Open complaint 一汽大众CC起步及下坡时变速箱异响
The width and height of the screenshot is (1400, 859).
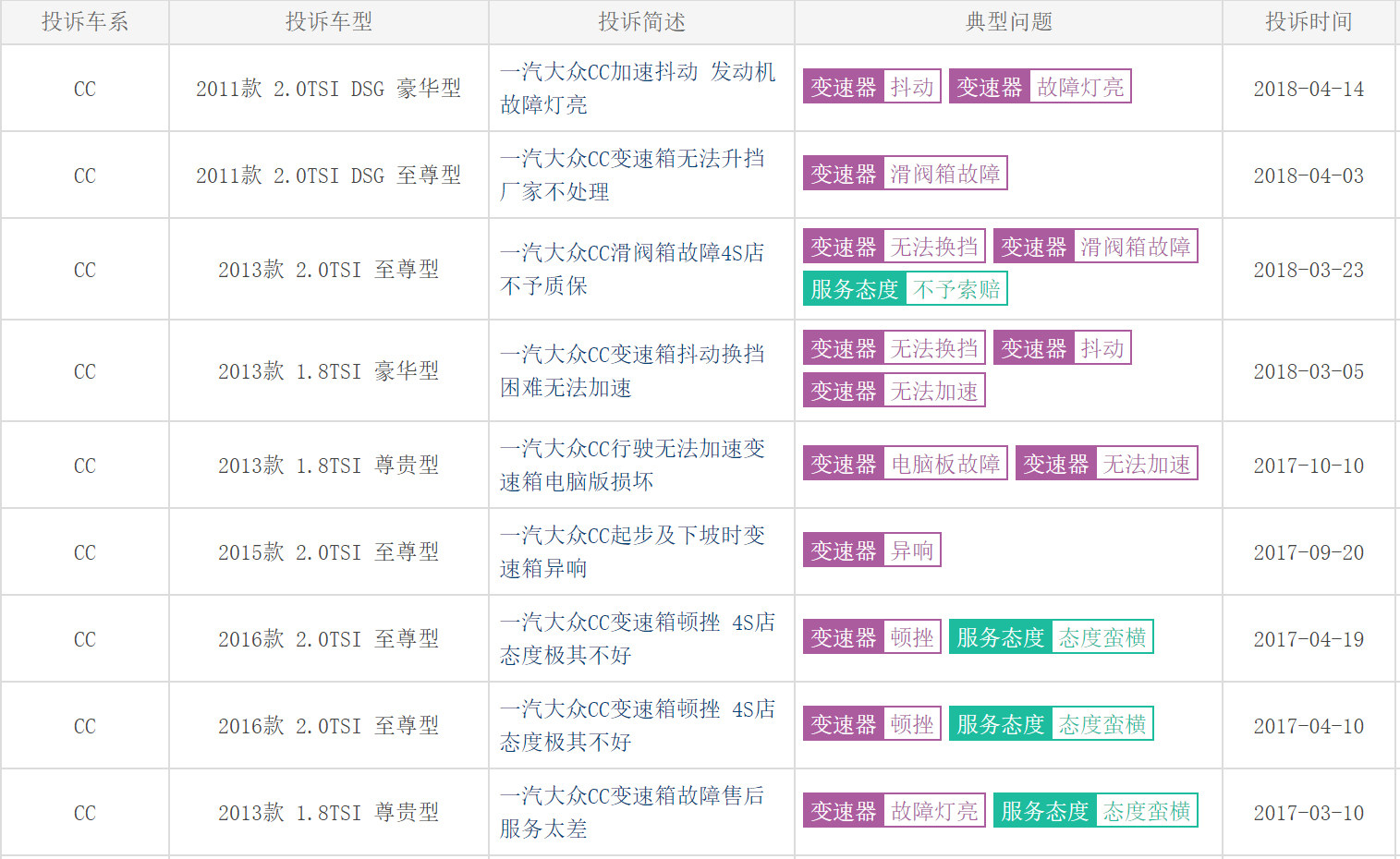click(x=633, y=552)
